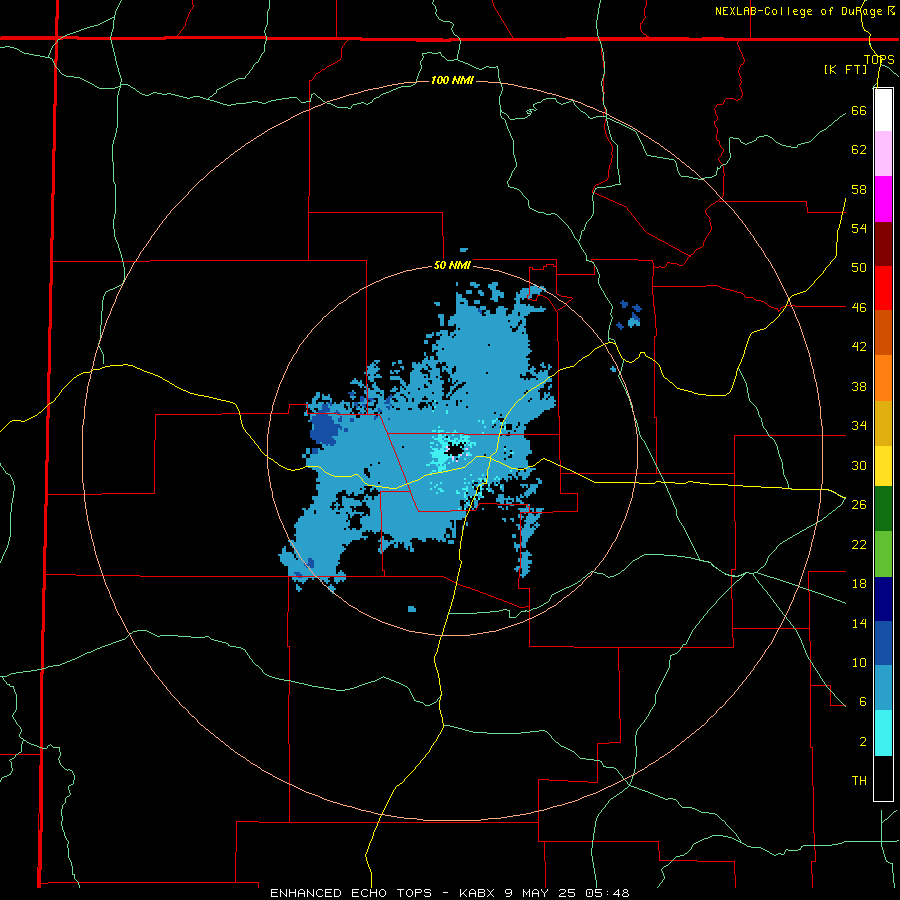Image resolution: width=900 pixels, height=900 pixels.
Task: Click the '46' legend value label
Action: 859,308
